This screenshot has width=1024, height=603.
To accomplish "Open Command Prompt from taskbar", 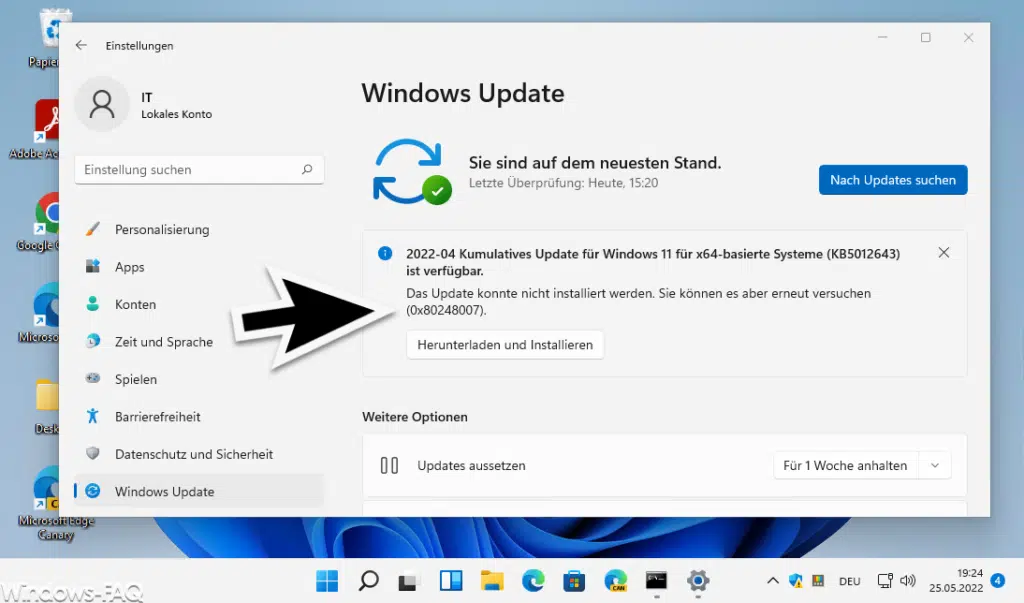I will coord(656,581).
